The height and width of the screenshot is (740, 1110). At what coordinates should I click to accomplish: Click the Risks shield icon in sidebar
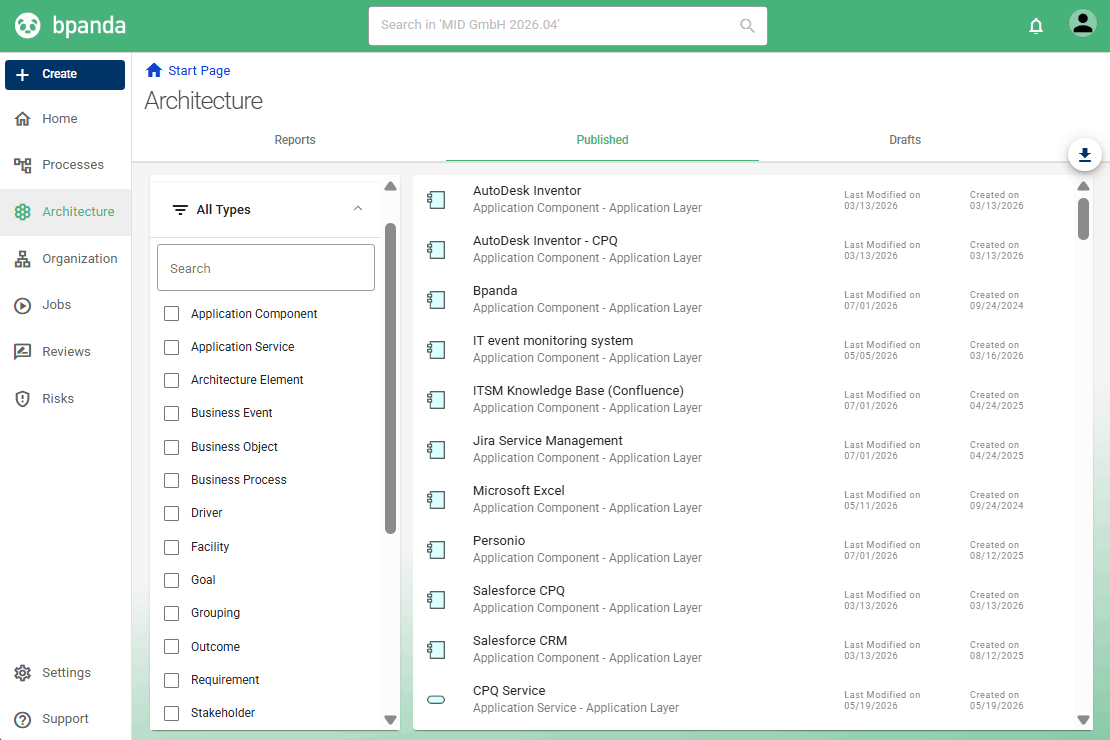[23, 399]
